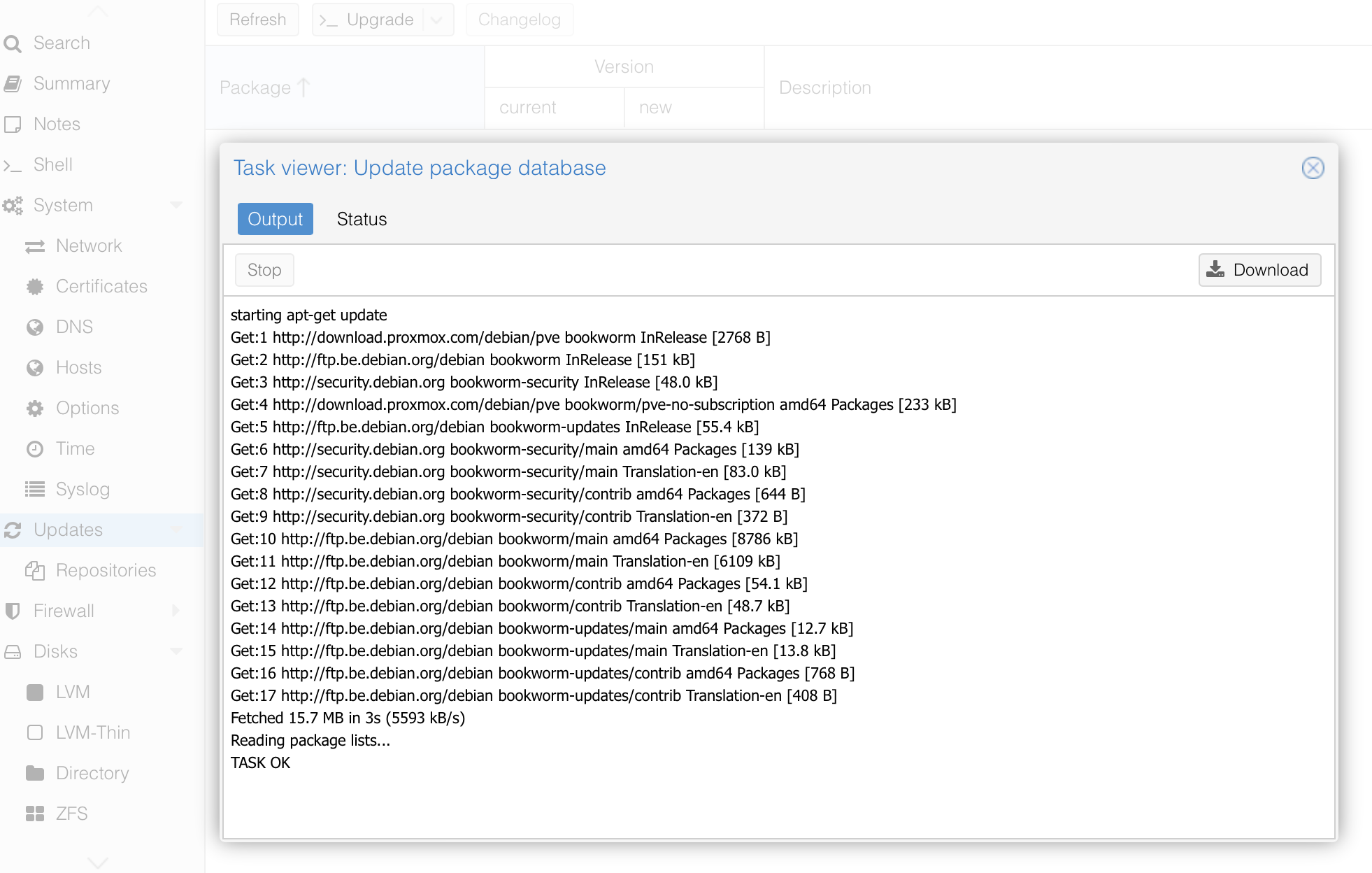Screen dimensions: 1372x873
Task: Click the Notes sticky-note icon
Action: tap(13, 125)
